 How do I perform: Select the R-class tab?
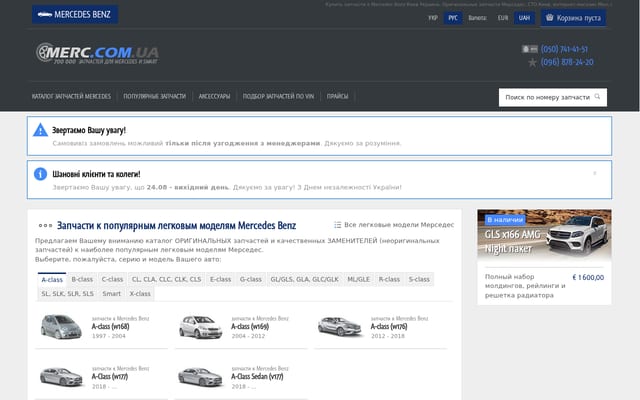tap(389, 279)
